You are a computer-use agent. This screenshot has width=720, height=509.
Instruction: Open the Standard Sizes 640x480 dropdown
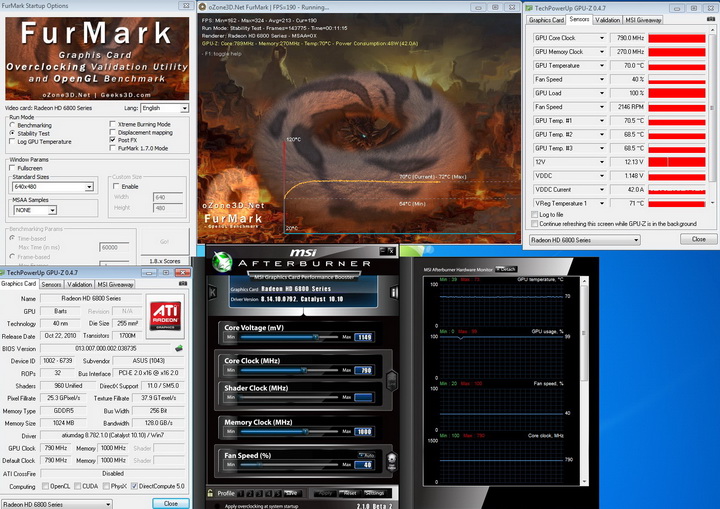point(53,187)
